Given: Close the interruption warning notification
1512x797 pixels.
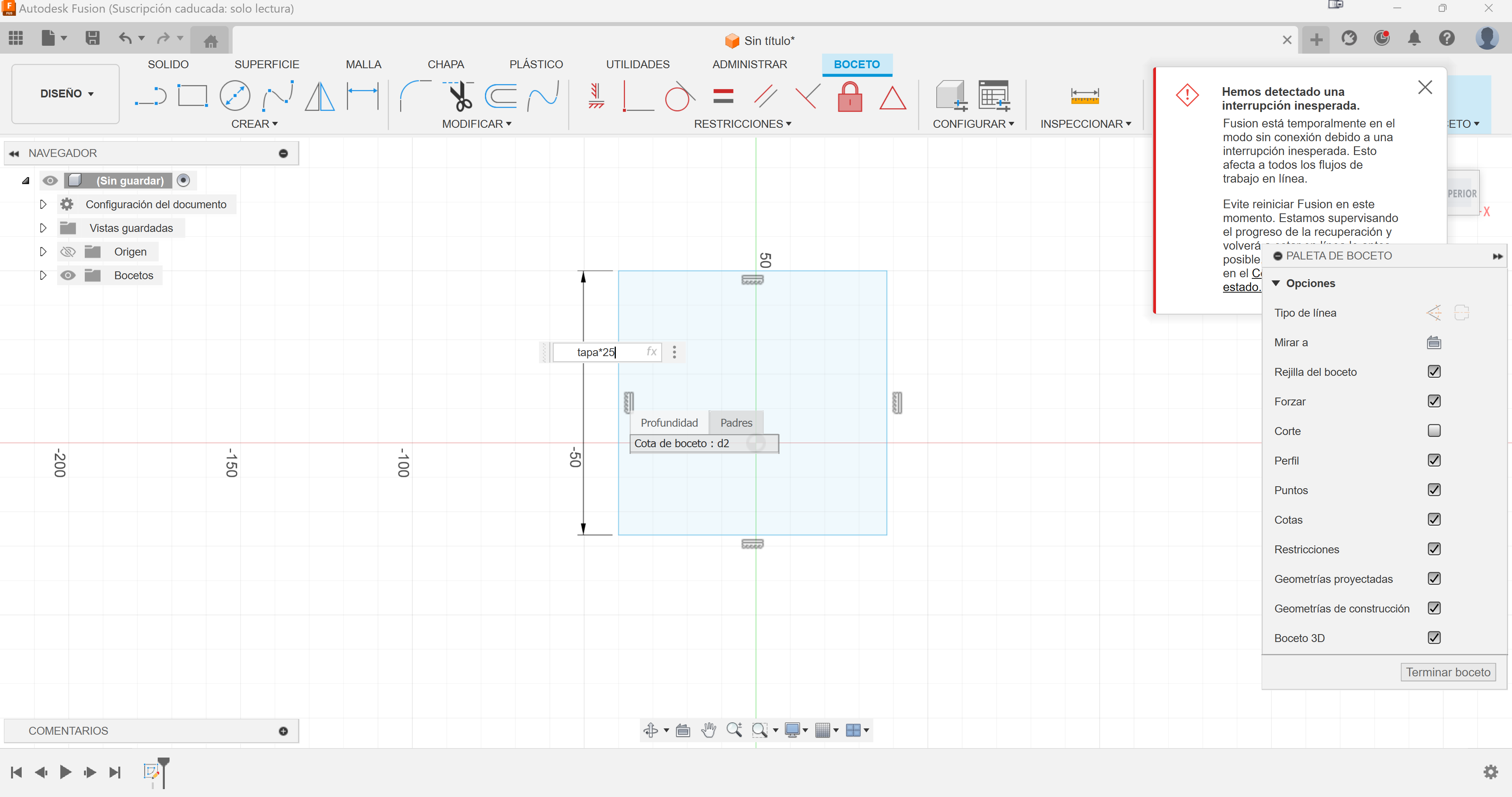Looking at the screenshot, I should [x=1424, y=88].
